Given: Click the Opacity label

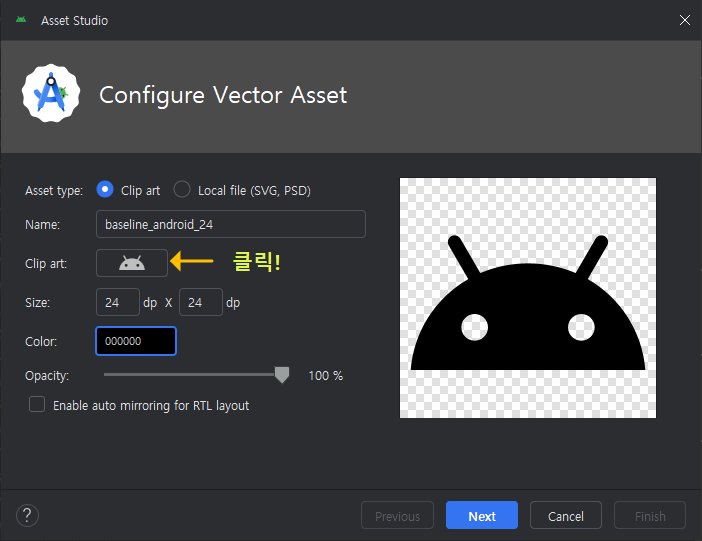Looking at the screenshot, I should pyautogui.click(x=47, y=376).
